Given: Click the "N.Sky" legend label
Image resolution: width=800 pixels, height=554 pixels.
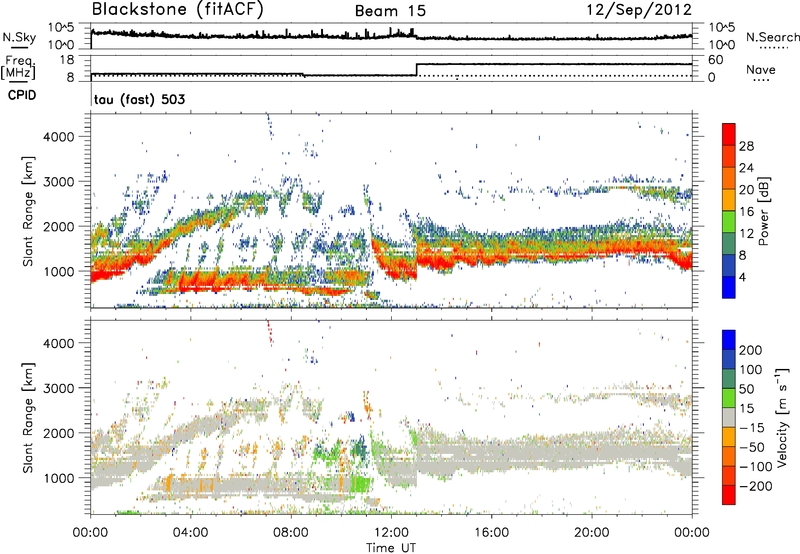Looking at the screenshot, I should pos(19,37).
